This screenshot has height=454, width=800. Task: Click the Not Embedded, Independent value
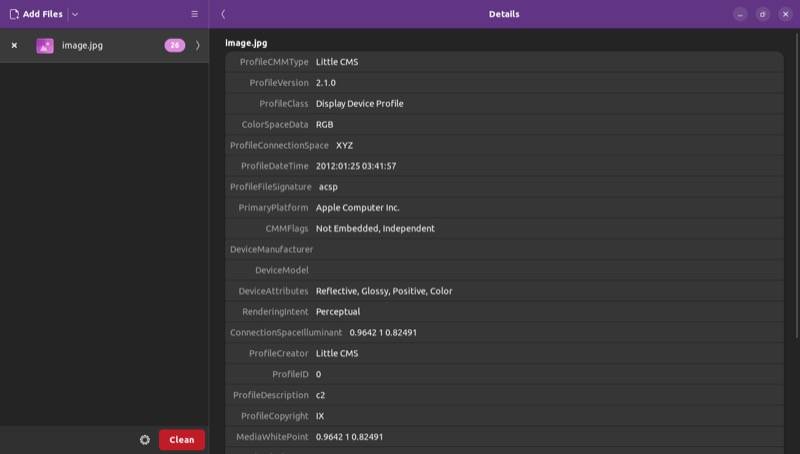click(375, 229)
